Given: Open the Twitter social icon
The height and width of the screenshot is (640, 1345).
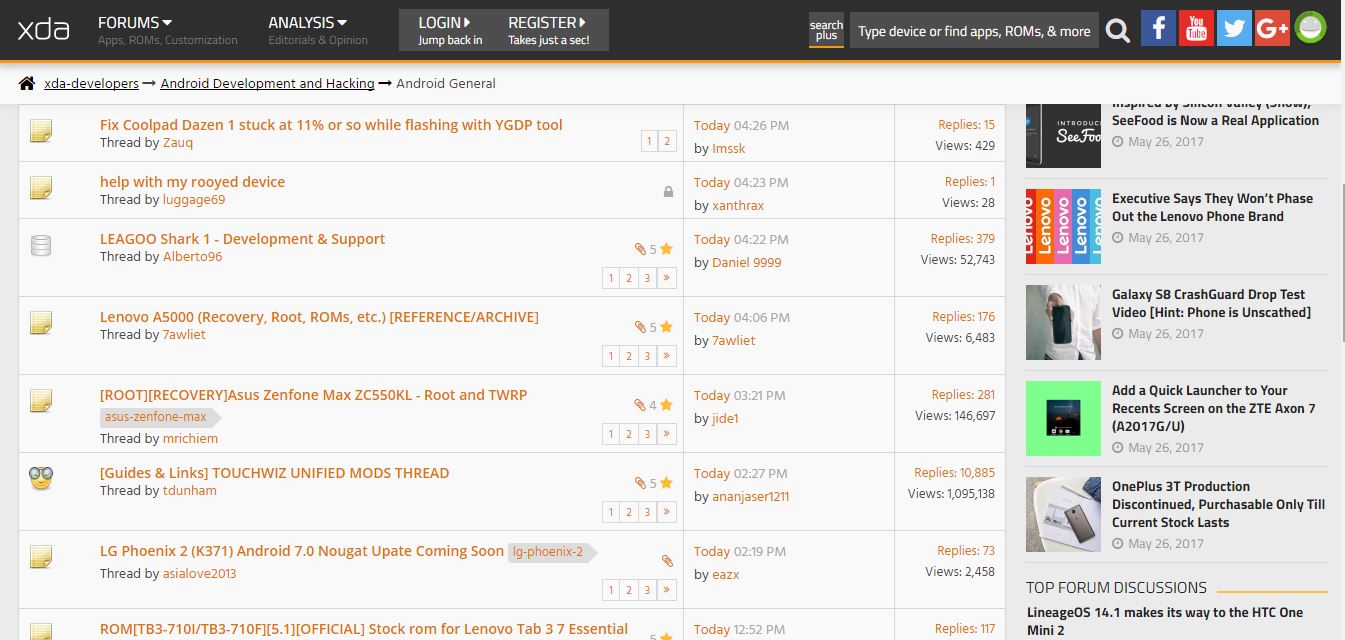Looking at the screenshot, I should point(1234,28).
